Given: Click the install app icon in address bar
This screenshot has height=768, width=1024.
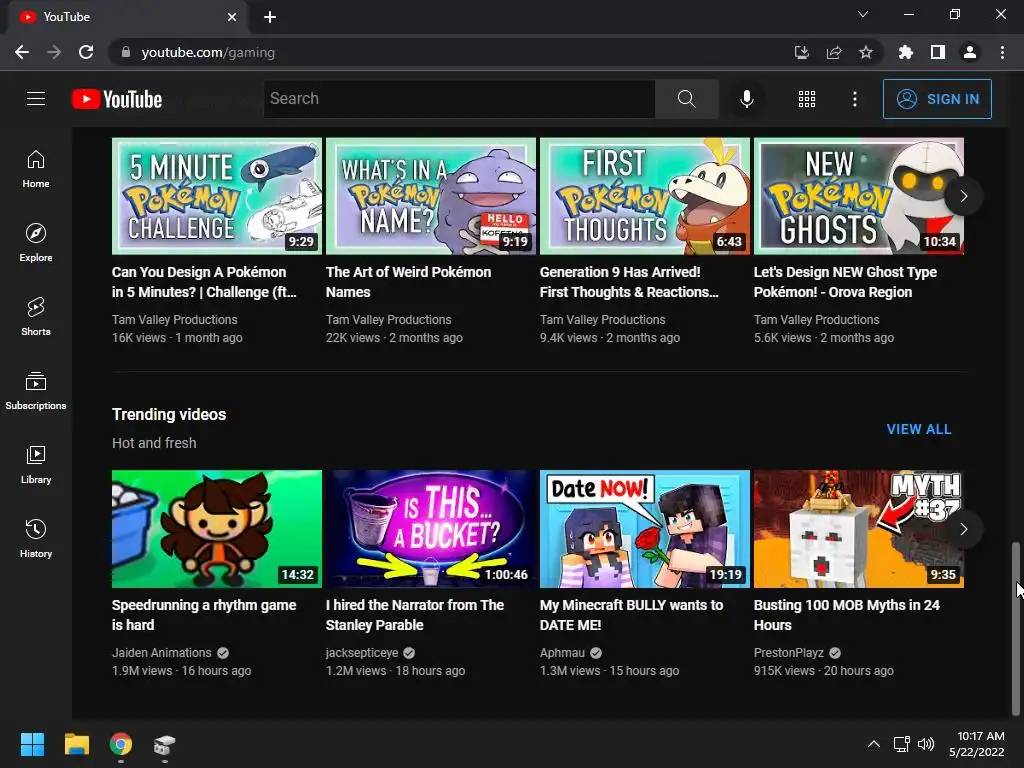Looking at the screenshot, I should (801, 52).
